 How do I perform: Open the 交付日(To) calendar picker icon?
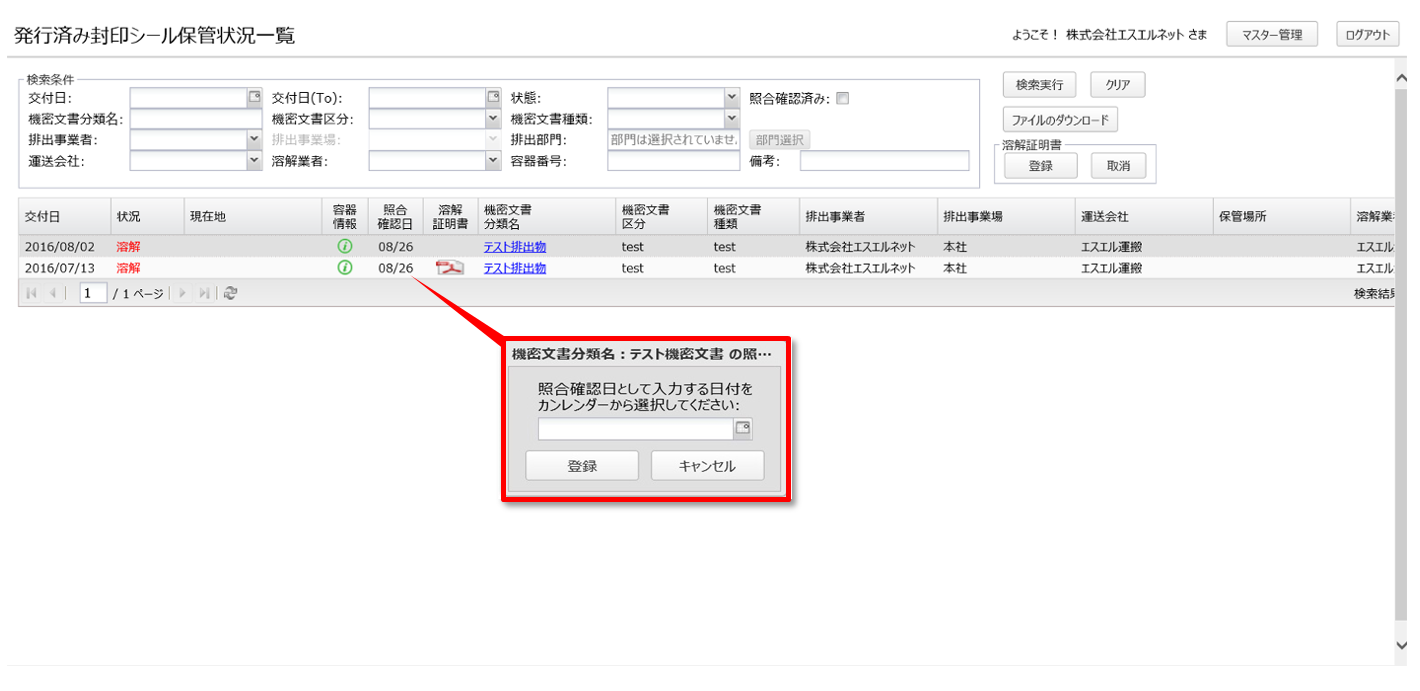pos(493,97)
